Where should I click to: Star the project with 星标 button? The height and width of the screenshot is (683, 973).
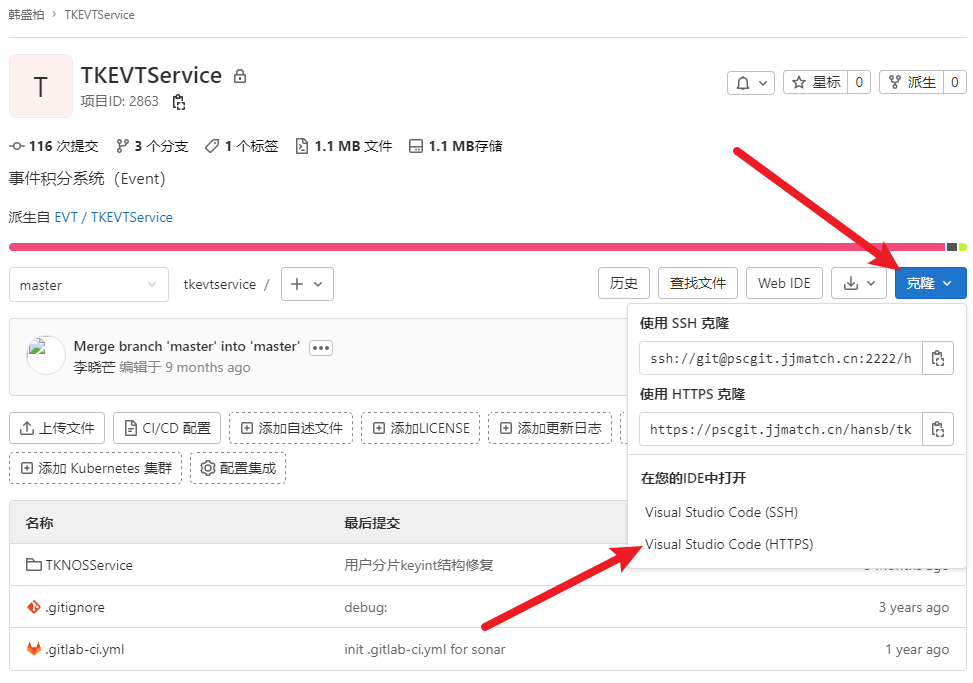point(816,83)
